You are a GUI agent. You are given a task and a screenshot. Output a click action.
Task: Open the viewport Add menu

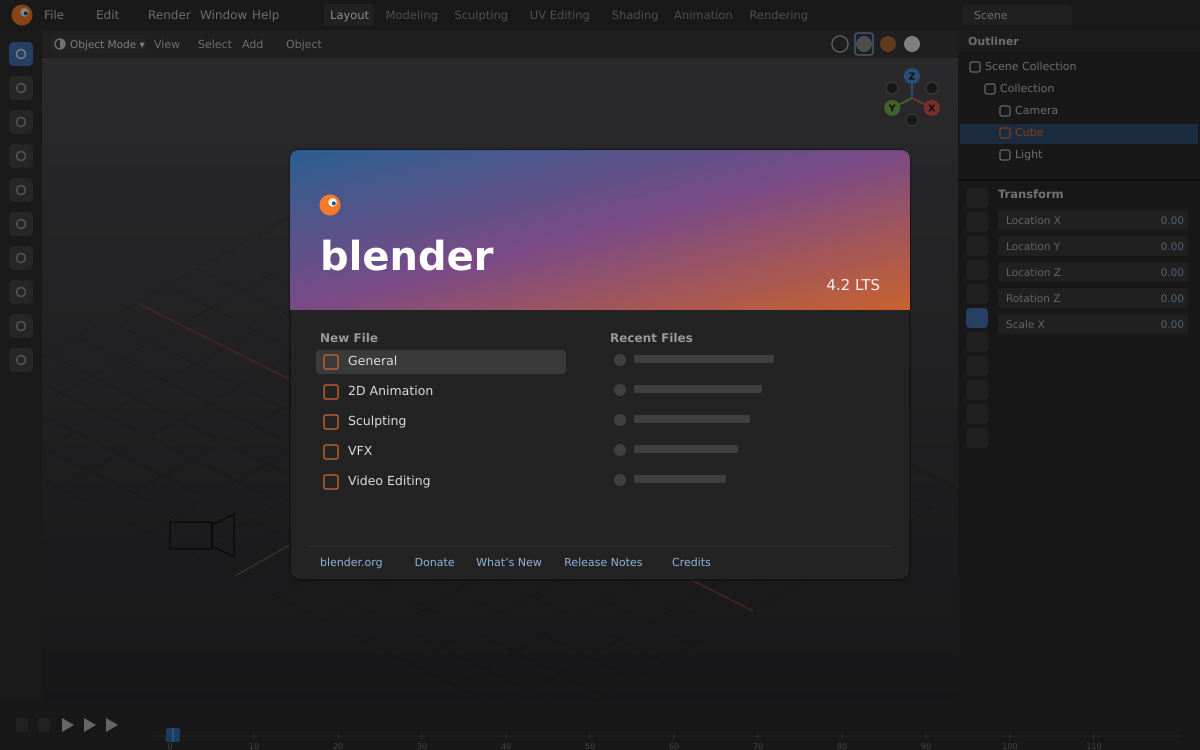point(252,44)
